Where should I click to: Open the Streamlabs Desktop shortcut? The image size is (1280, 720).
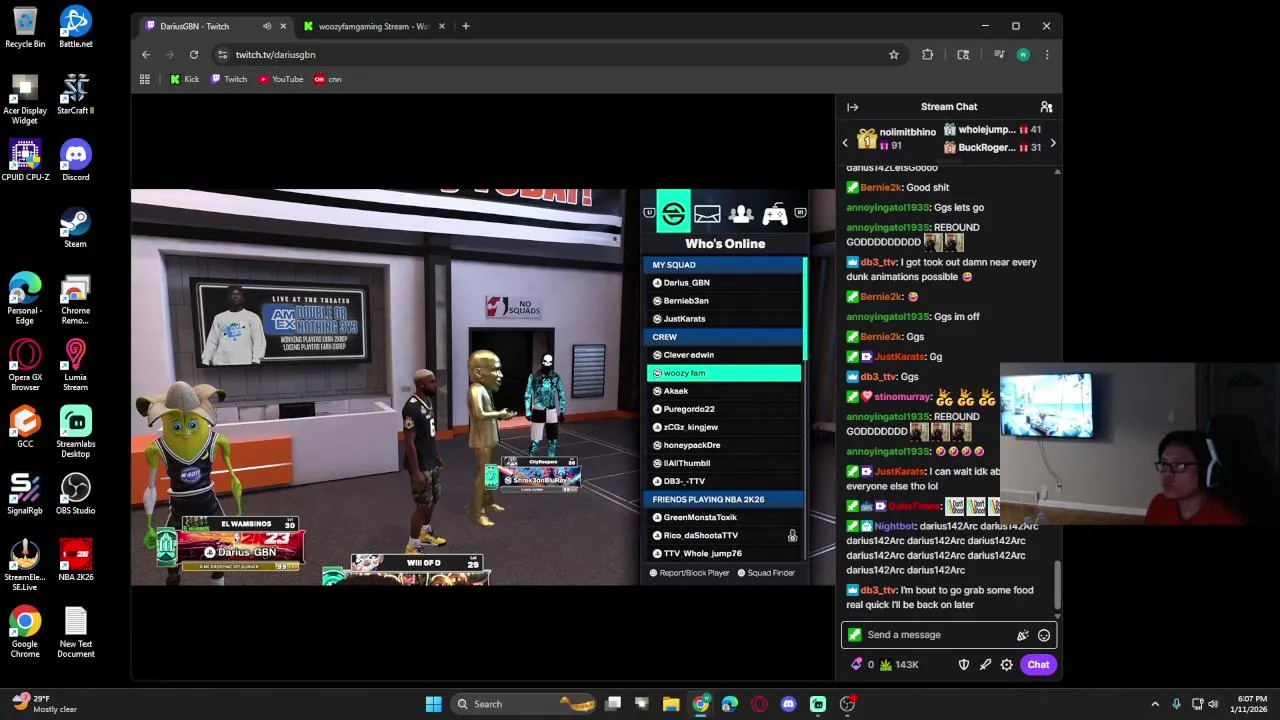pyautogui.click(x=75, y=432)
